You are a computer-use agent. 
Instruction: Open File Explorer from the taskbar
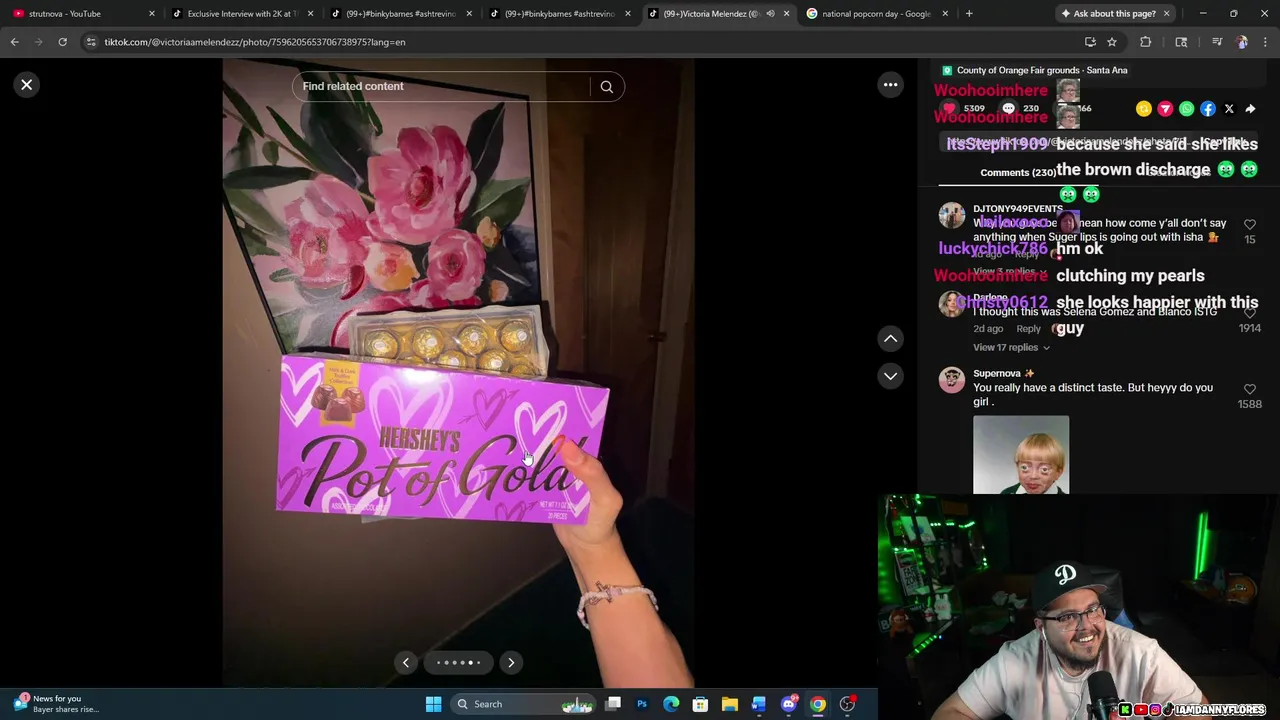(x=730, y=704)
